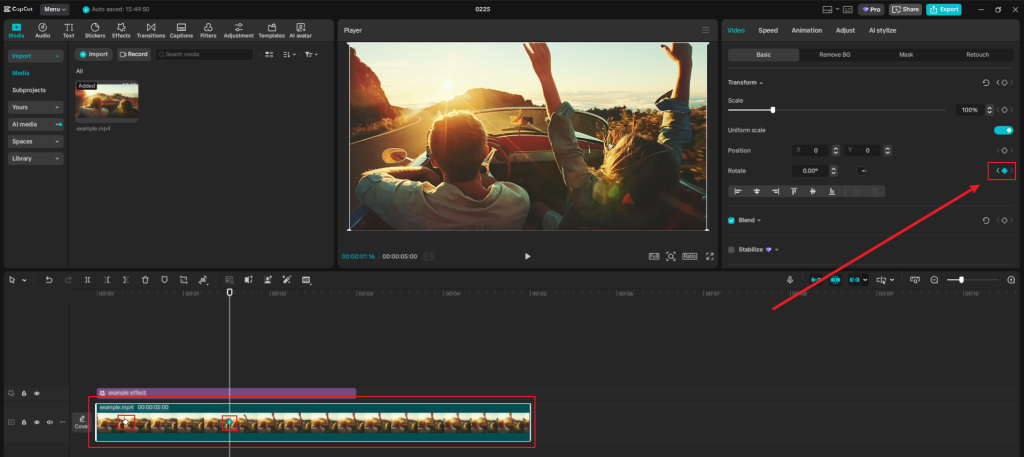The image size is (1024, 457).
Task: Switch to the Animation tab
Action: pyautogui.click(x=807, y=30)
